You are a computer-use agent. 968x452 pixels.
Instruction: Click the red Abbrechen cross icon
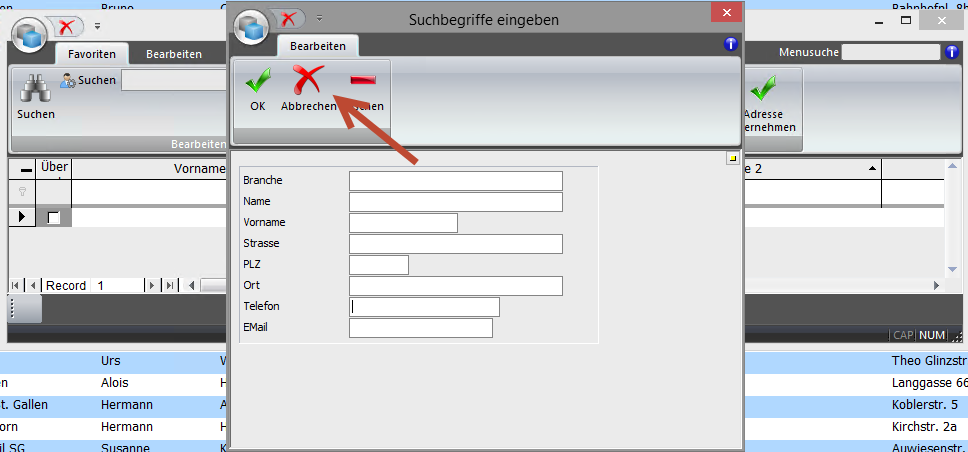click(x=307, y=82)
